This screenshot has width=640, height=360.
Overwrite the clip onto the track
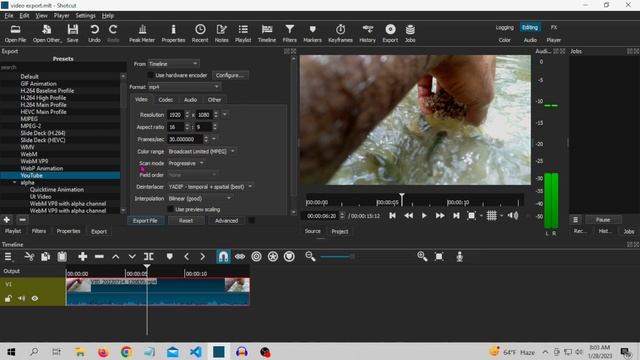coord(132,257)
